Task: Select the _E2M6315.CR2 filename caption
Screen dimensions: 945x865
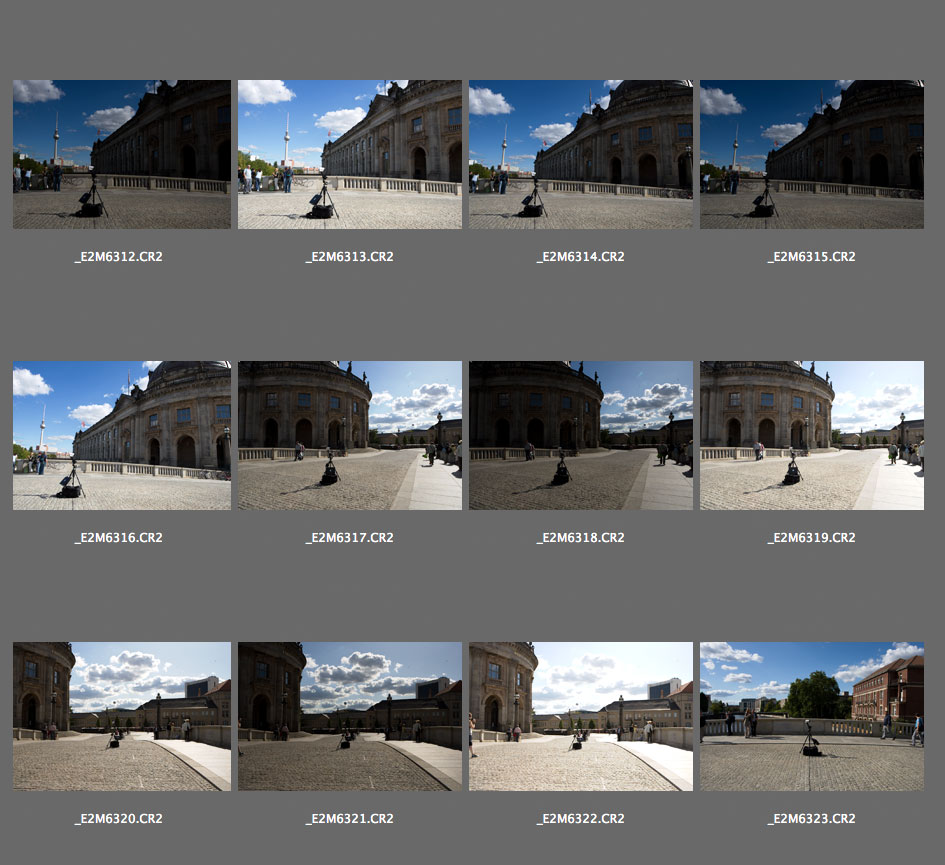Action: [x=811, y=257]
